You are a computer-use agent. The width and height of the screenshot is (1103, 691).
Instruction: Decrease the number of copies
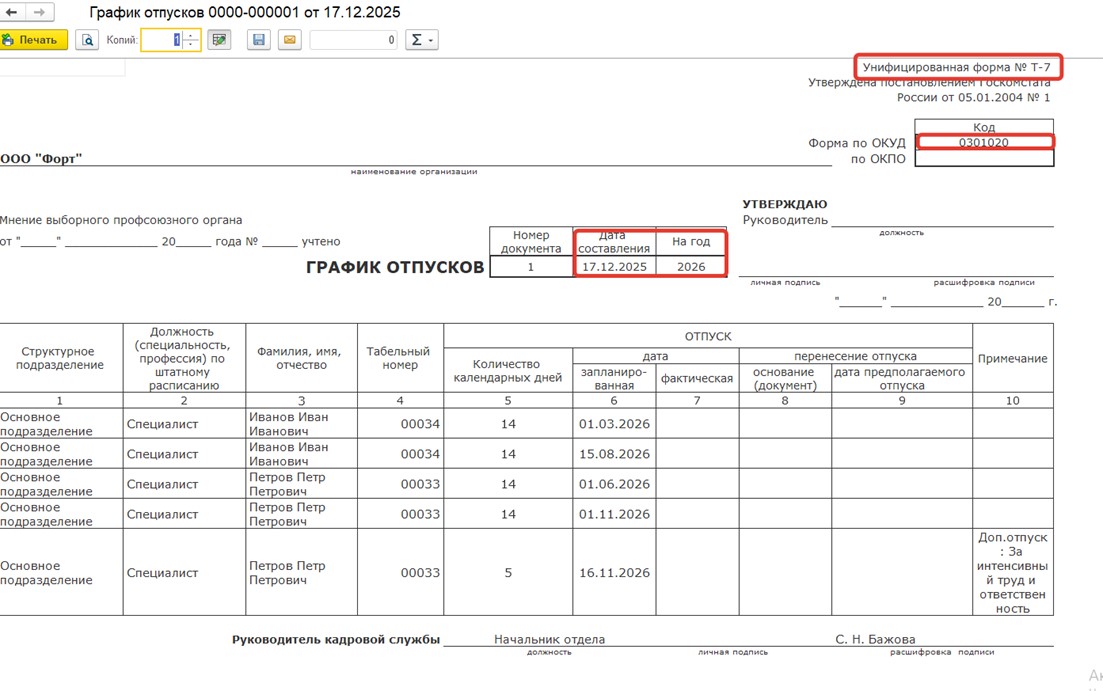coord(191,45)
